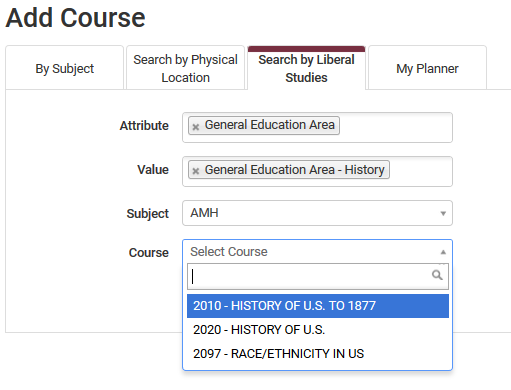
Task: Open the AMH subject dropdown
Action: pyautogui.click(x=317, y=213)
